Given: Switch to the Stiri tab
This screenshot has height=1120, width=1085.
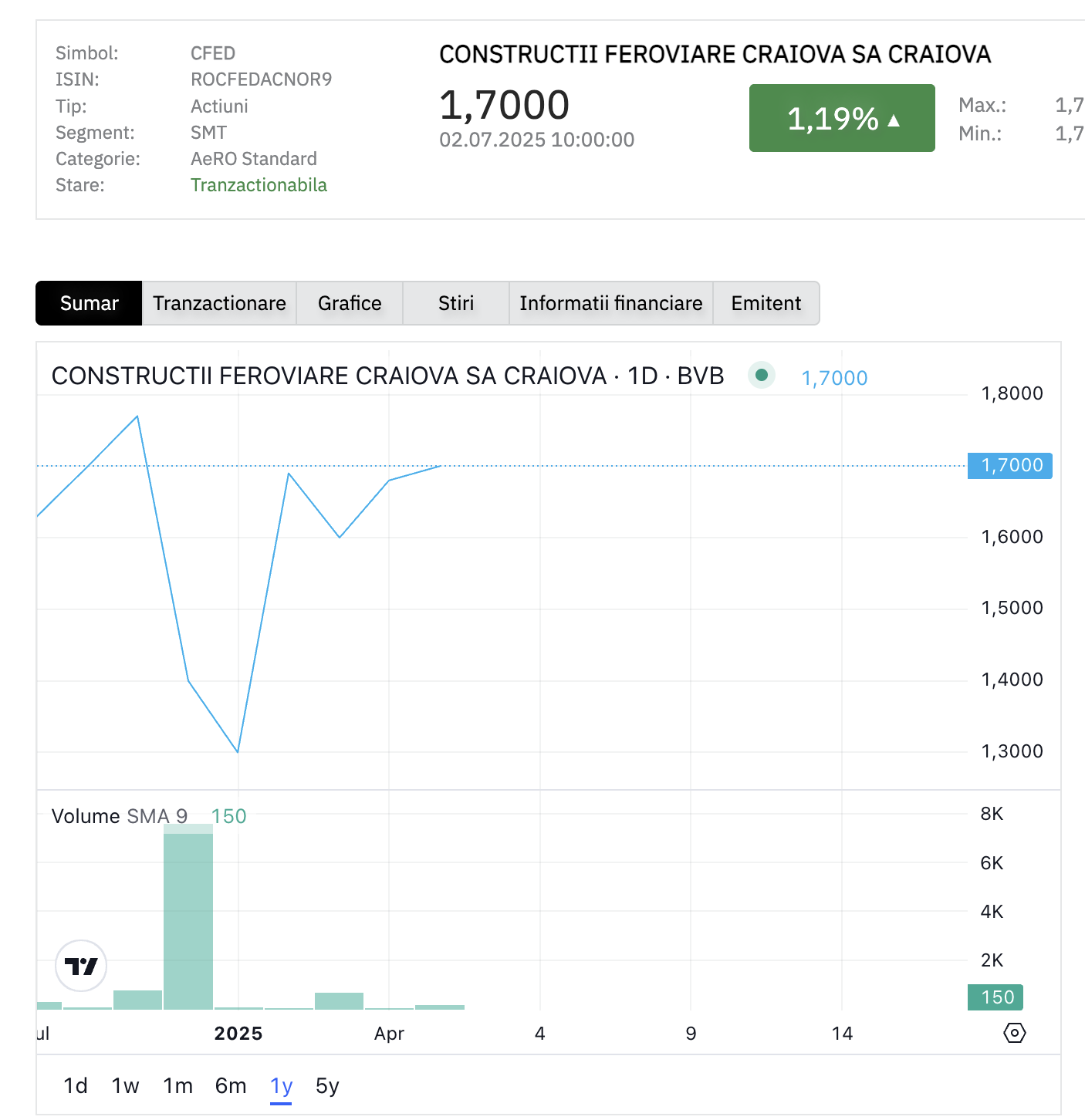Looking at the screenshot, I should tap(456, 303).
